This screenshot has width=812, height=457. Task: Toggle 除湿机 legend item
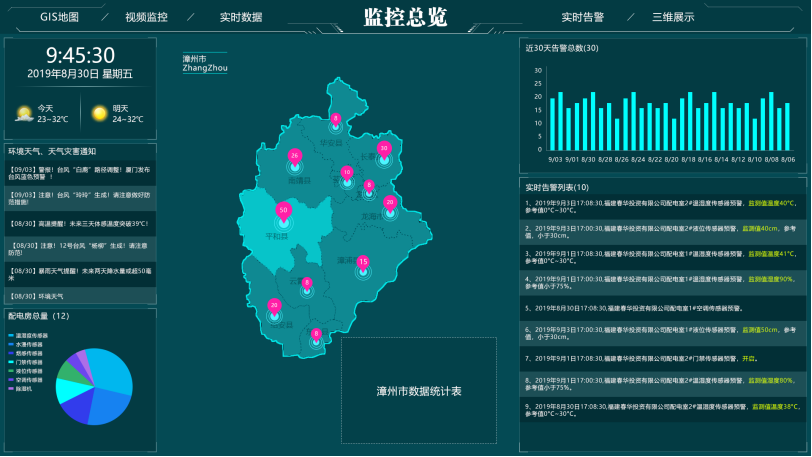(24, 388)
